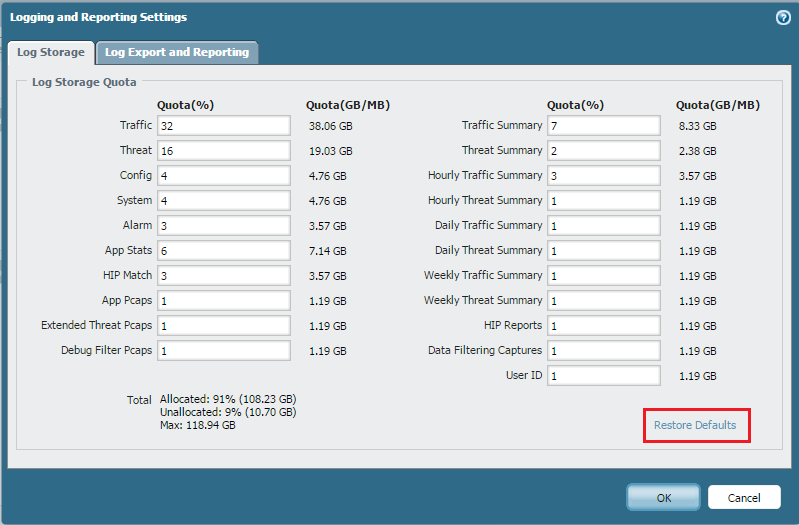Edit the Extended Threat Pcaps quota field
This screenshot has width=799, height=525.
(x=224, y=325)
